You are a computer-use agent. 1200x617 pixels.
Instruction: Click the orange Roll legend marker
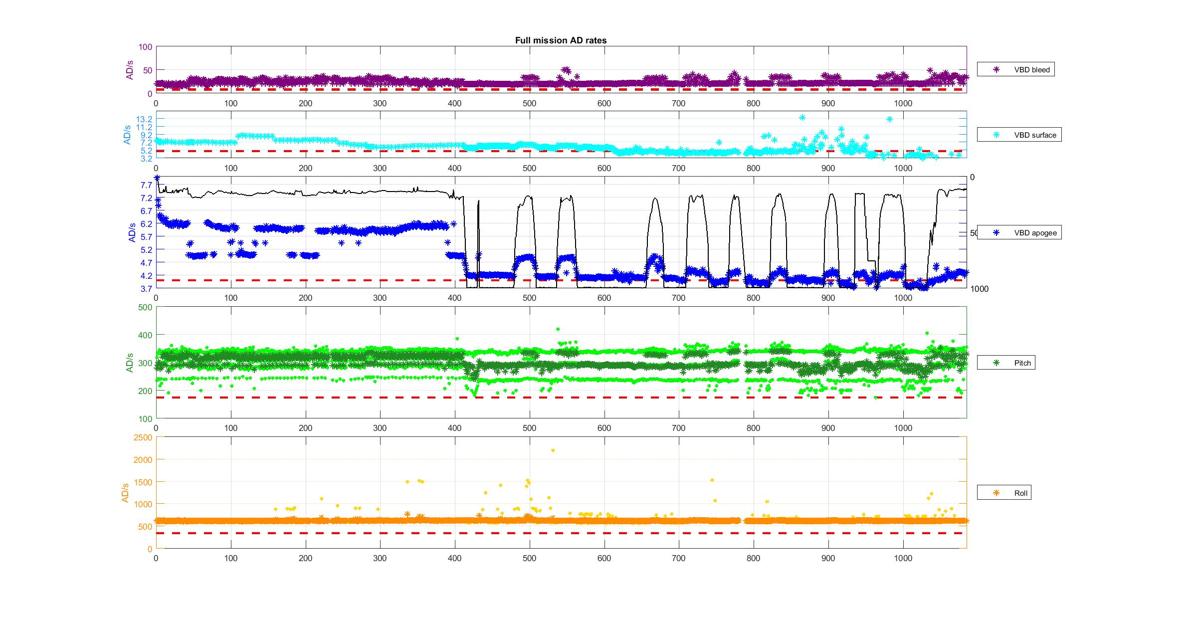tap(996, 493)
